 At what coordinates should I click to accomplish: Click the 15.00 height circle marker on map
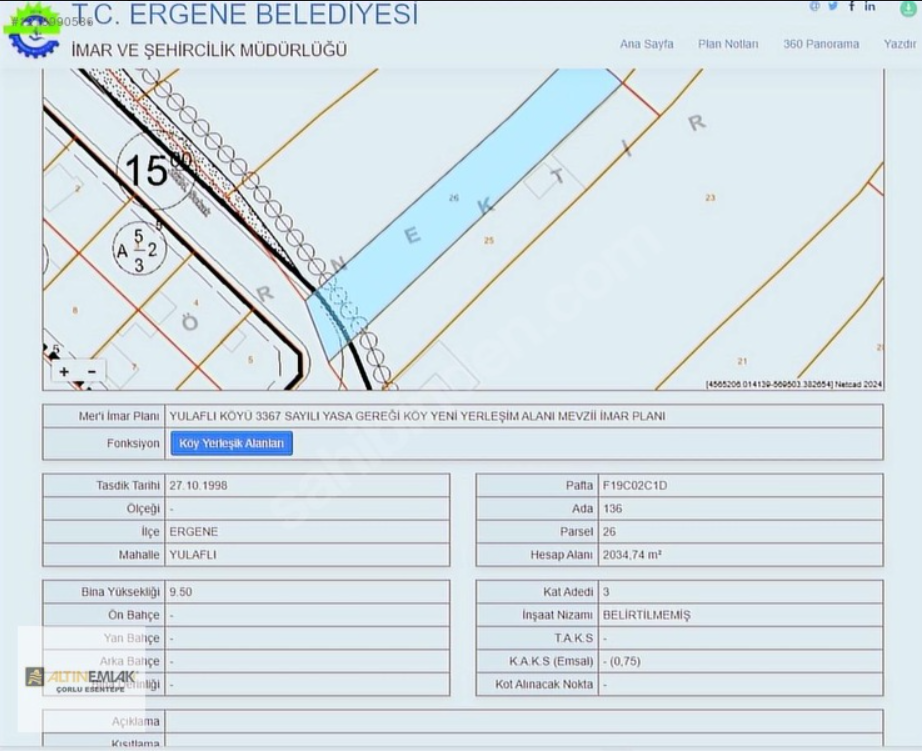(153, 171)
